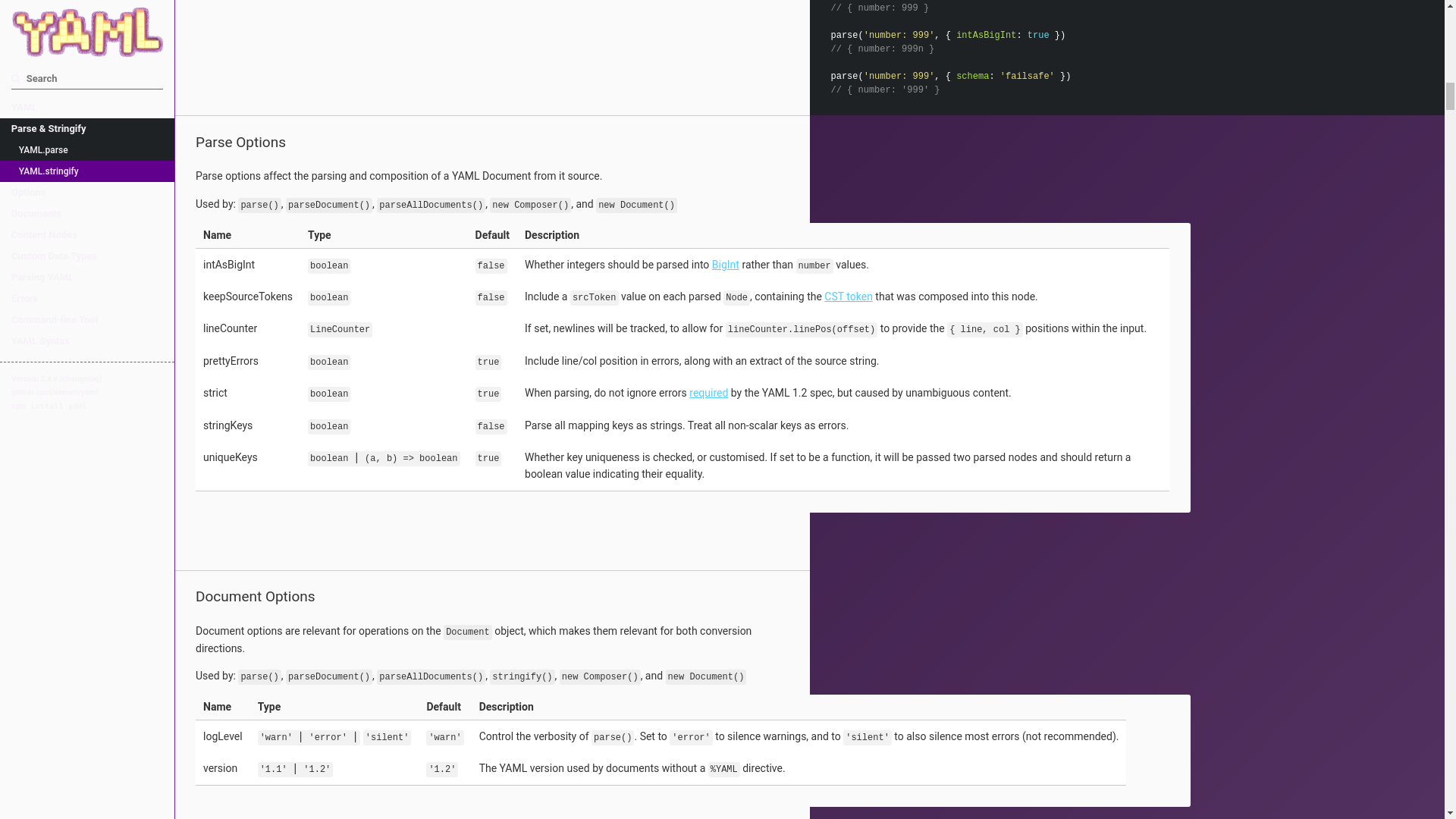1456x819 pixels.
Task: Open the Documents sidebar section
Action: [87, 214]
